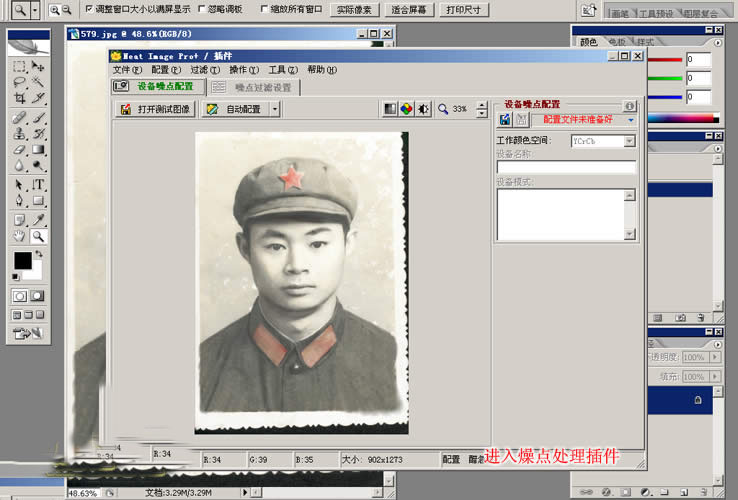Click the RGB color channels viewer icon
Viewport: 738px width, 500px height.
click(406, 109)
